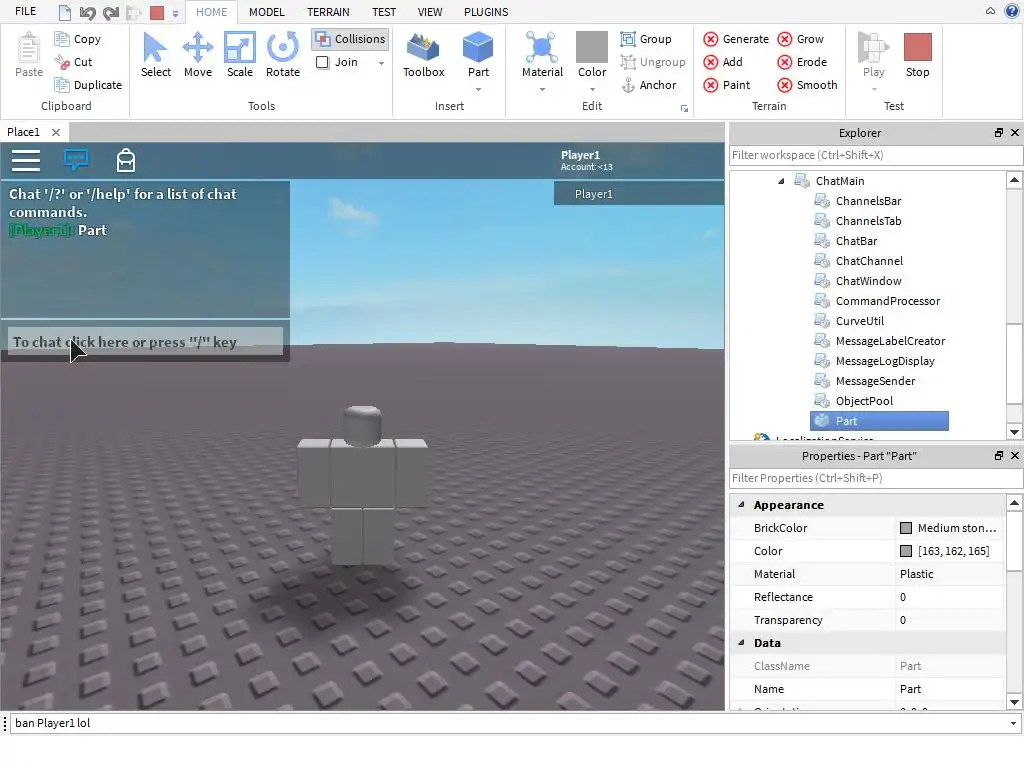Select the Grow terrain tool
This screenshot has height=768, width=1024.
(x=801, y=39)
